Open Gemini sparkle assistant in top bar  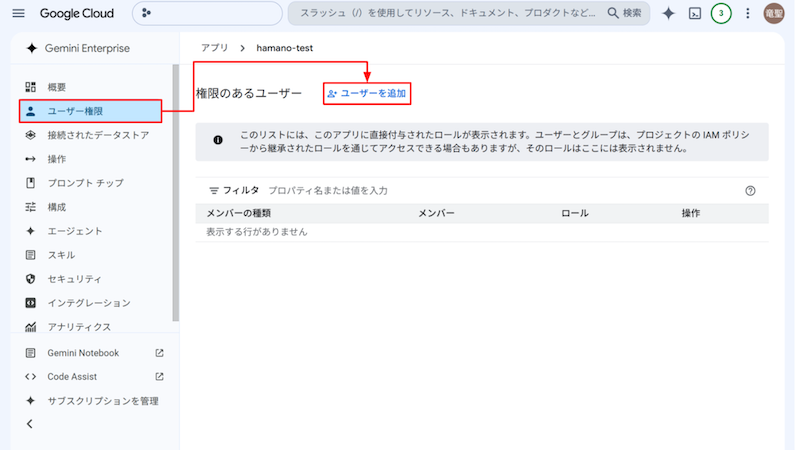668,13
